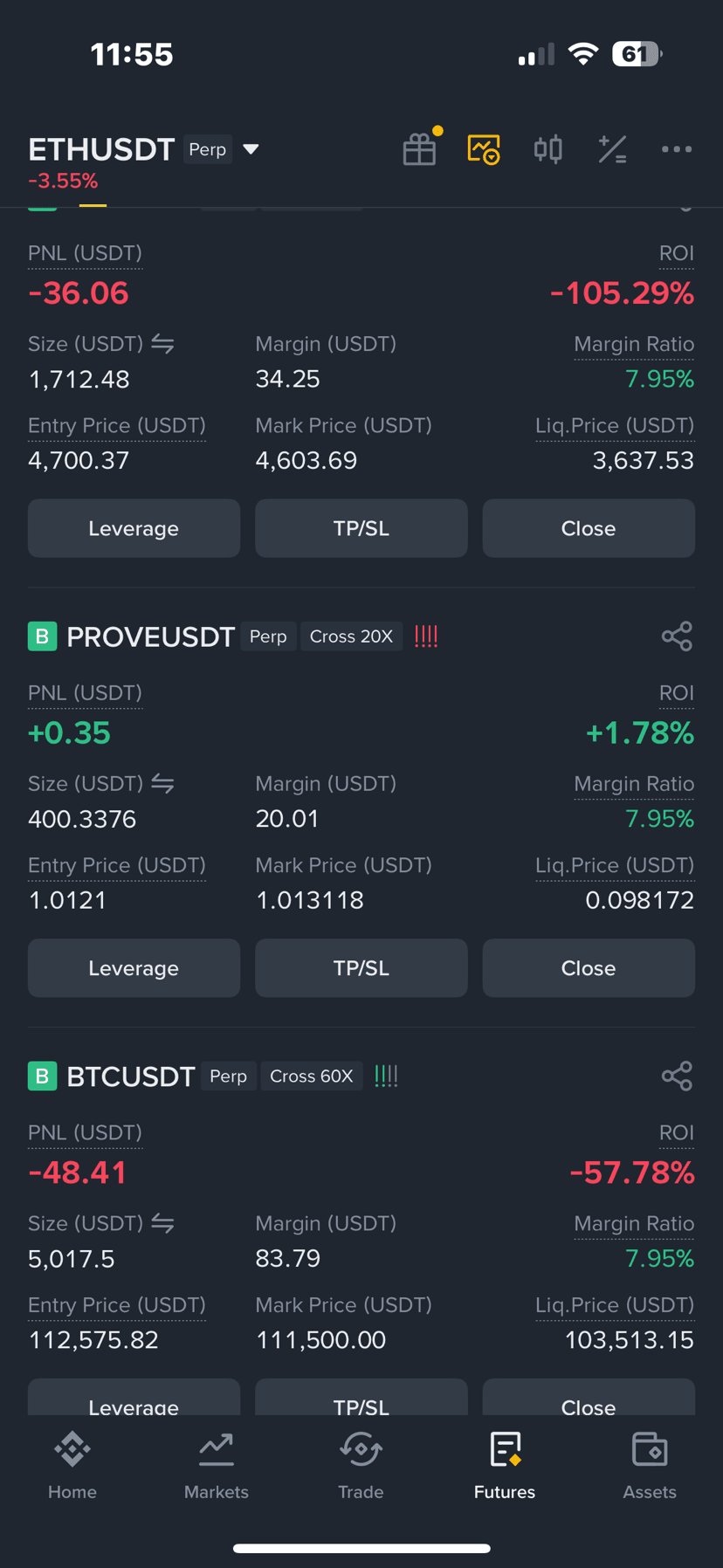
Task: Open the candlestick chart icon
Action: click(547, 149)
